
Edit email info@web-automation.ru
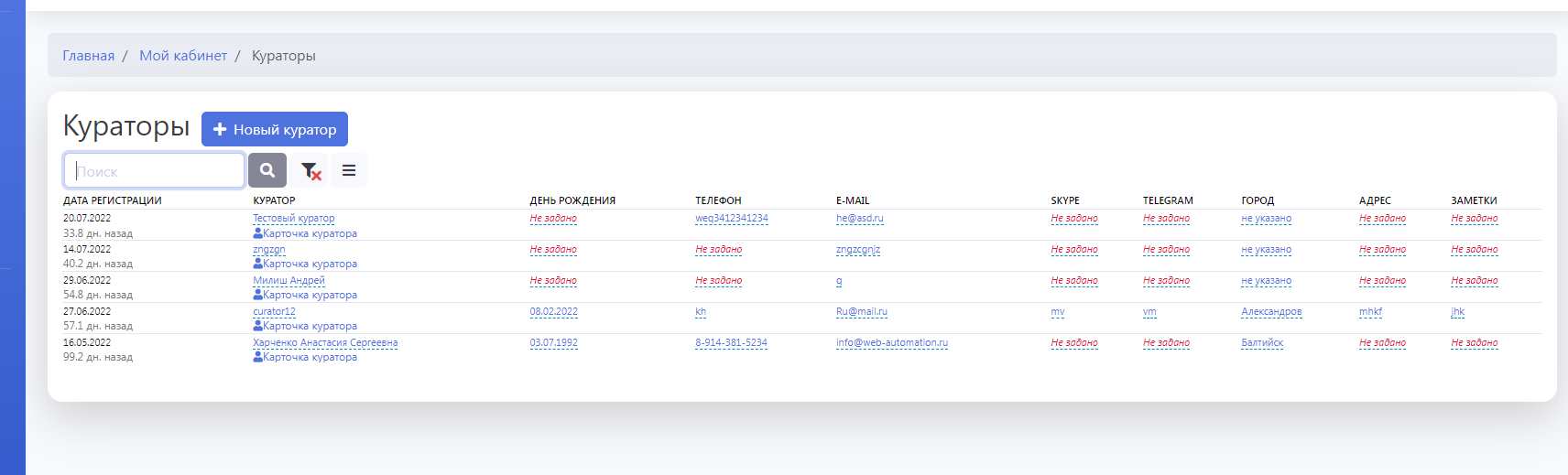(891, 342)
